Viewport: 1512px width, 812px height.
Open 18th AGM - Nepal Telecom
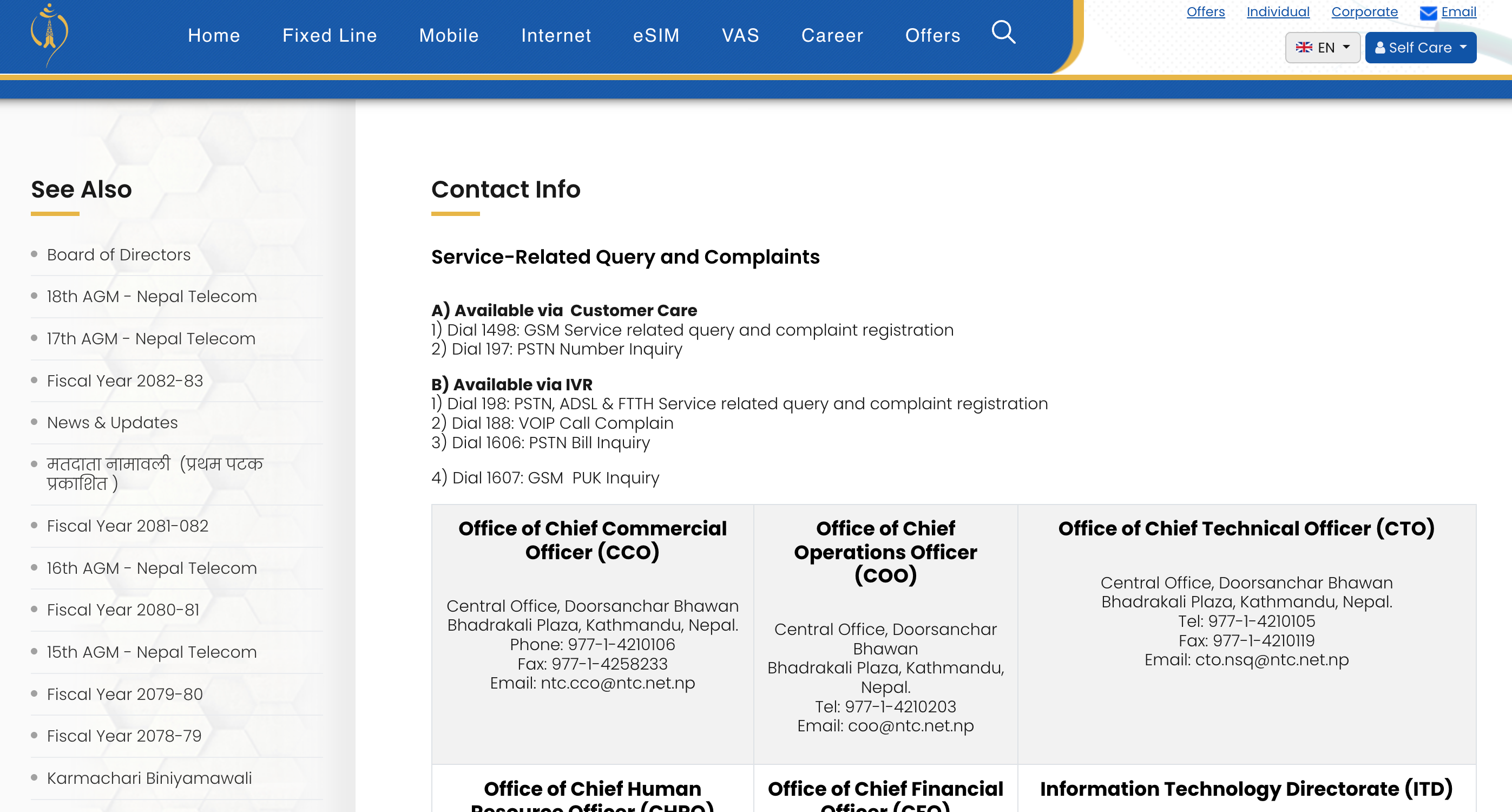click(152, 297)
